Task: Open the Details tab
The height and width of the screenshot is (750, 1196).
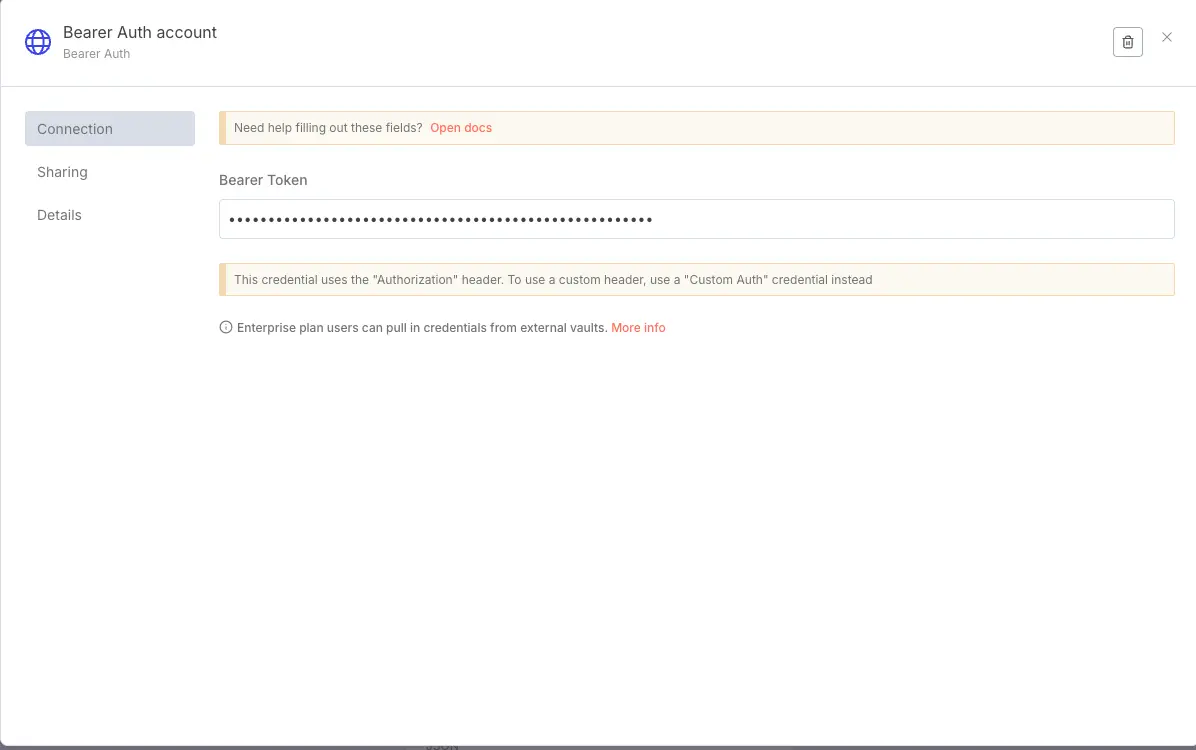Action: tap(59, 215)
